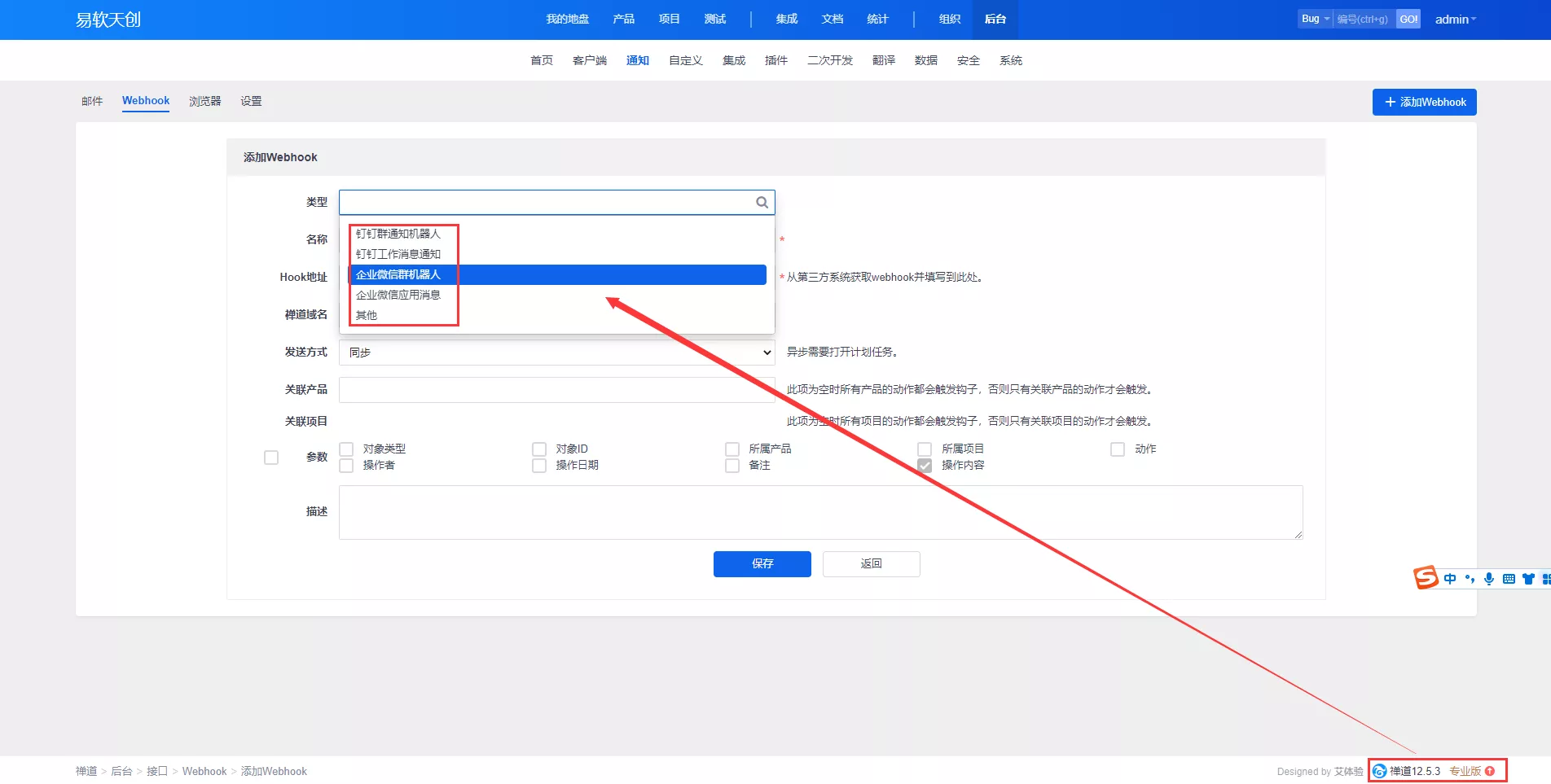Image resolution: width=1551 pixels, height=784 pixels.
Task: Open 我的地盘 in top navigation
Action: 568,20
